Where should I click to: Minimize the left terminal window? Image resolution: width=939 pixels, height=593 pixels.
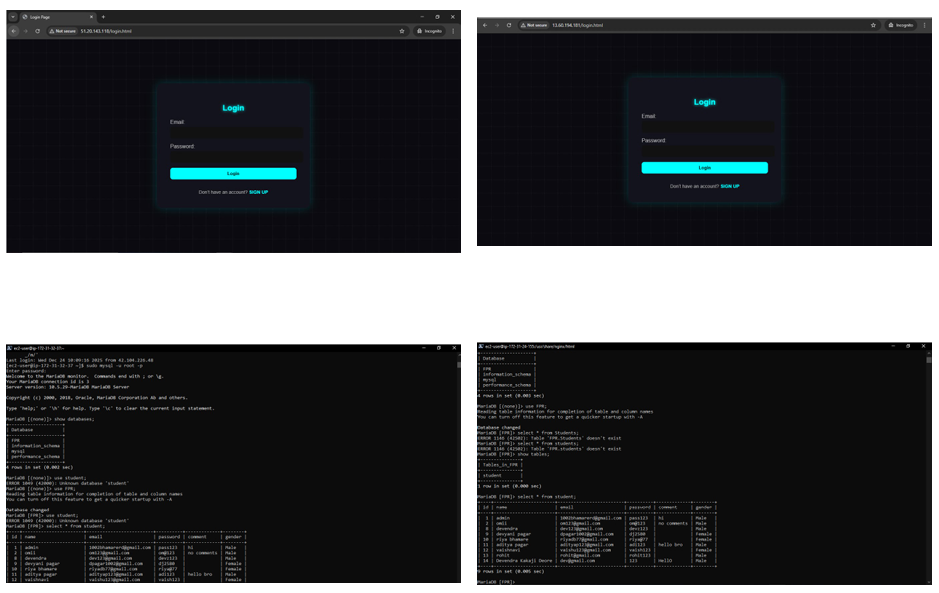[x=423, y=348]
